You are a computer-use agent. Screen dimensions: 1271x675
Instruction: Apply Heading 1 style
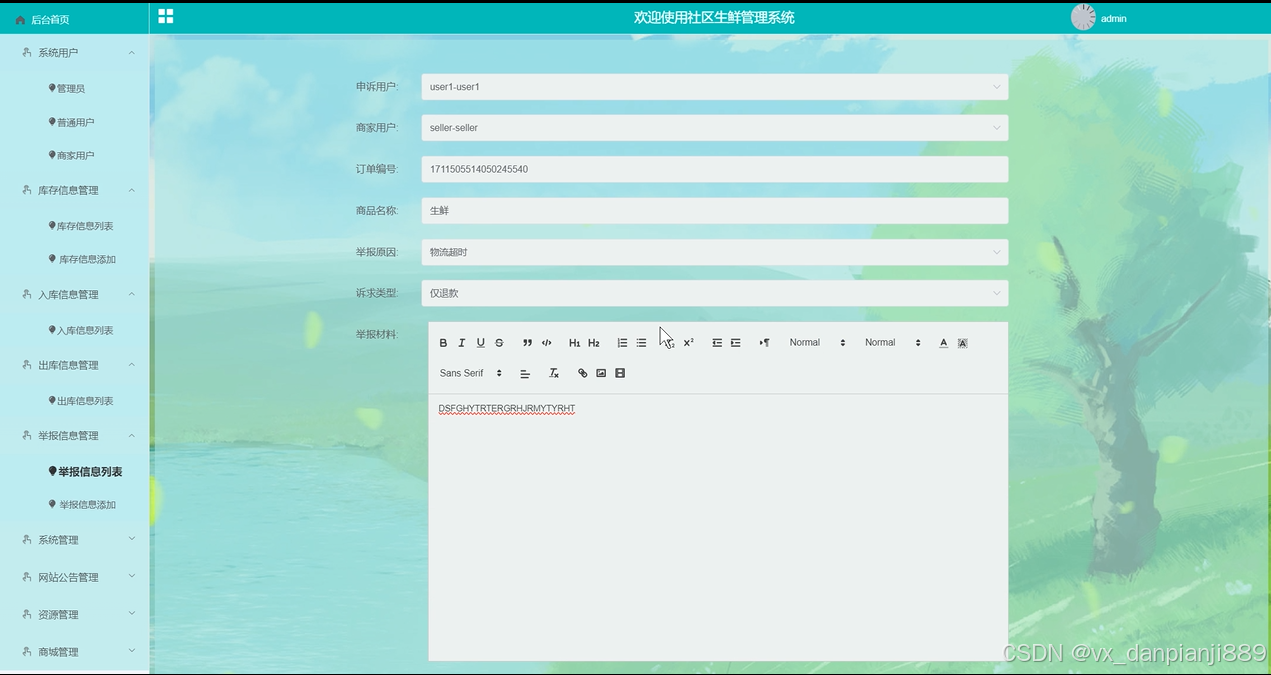[x=575, y=343]
